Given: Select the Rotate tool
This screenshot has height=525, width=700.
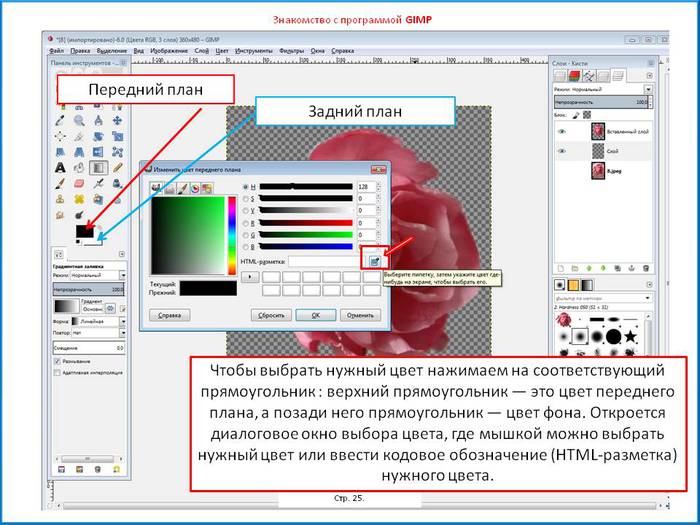Looking at the screenshot, I should (98, 136).
